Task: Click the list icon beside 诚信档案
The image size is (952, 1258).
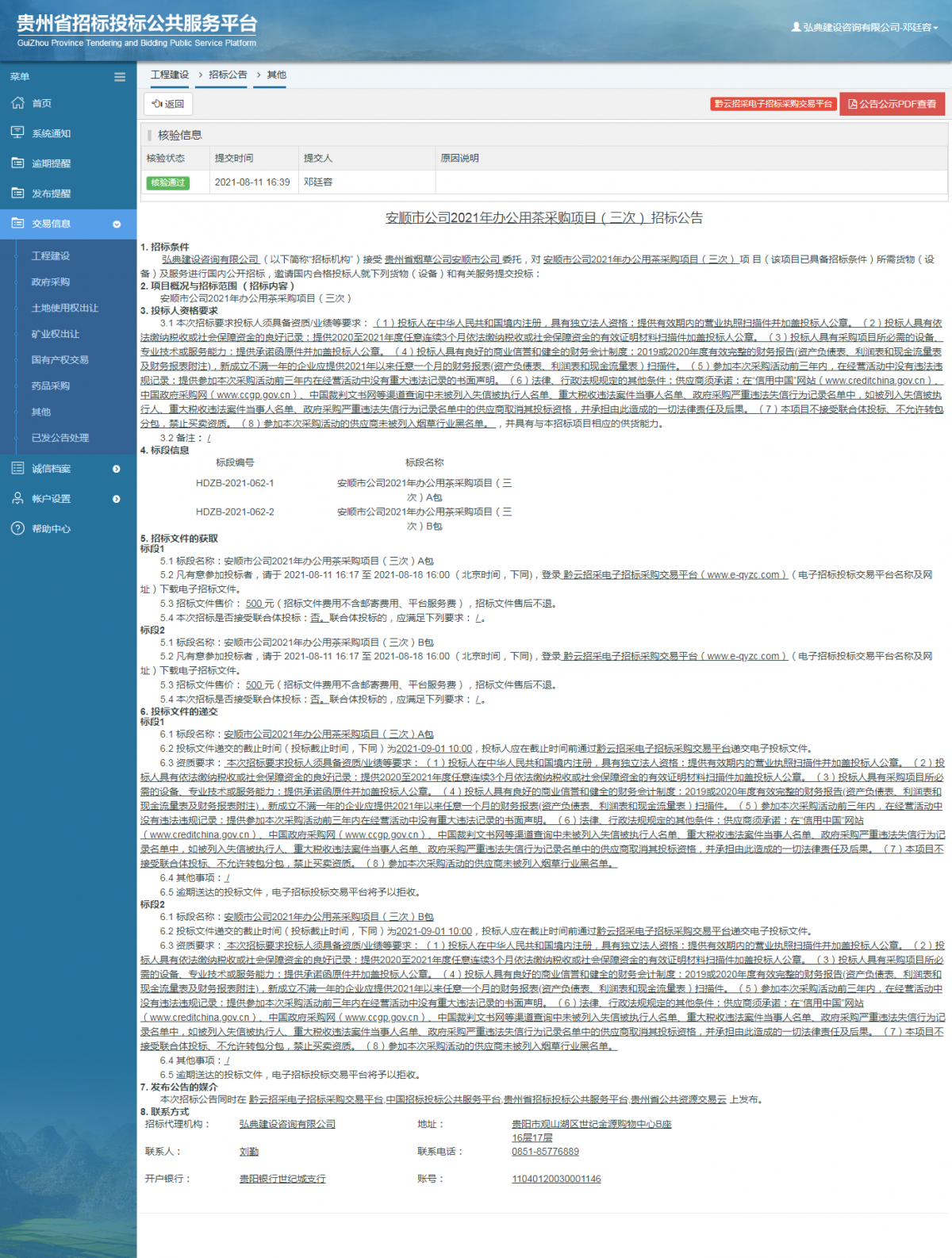Action: (17, 468)
